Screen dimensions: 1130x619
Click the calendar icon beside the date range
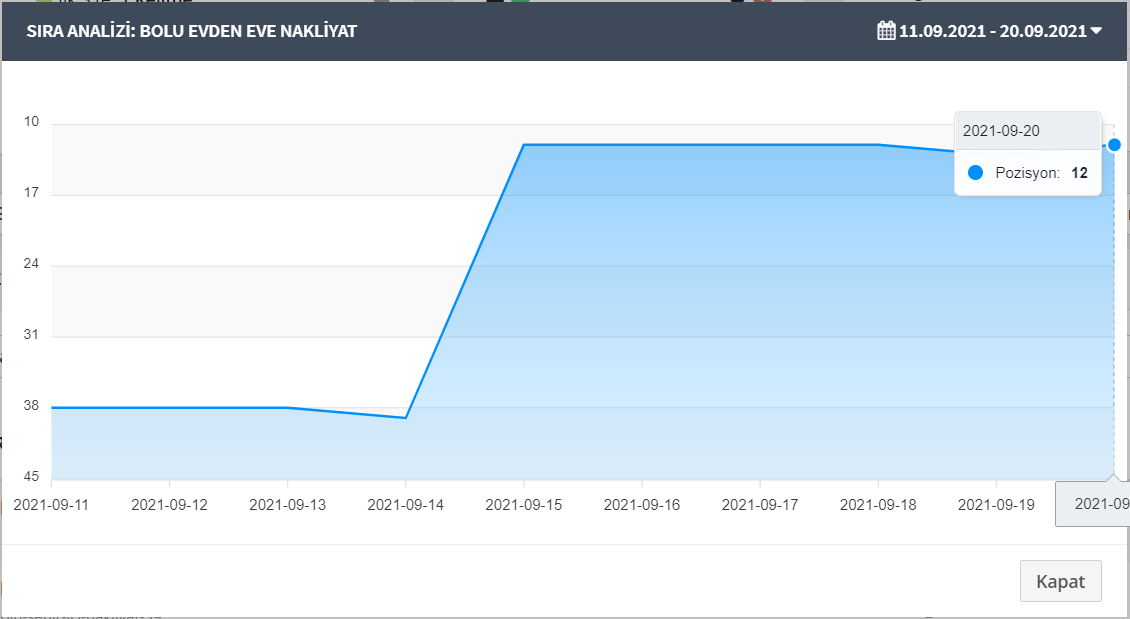point(886,31)
